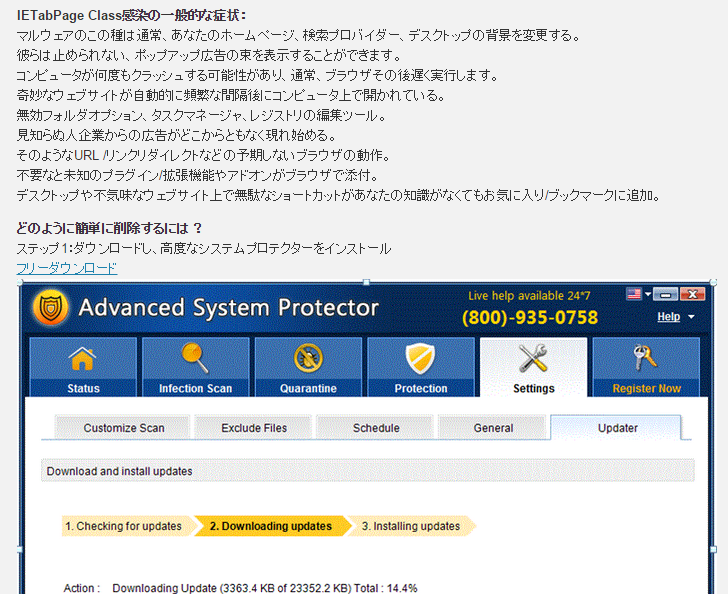Open the General settings tab
Image resolution: width=728 pixels, height=594 pixels.
pyautogui.click(x=493, y=427)
